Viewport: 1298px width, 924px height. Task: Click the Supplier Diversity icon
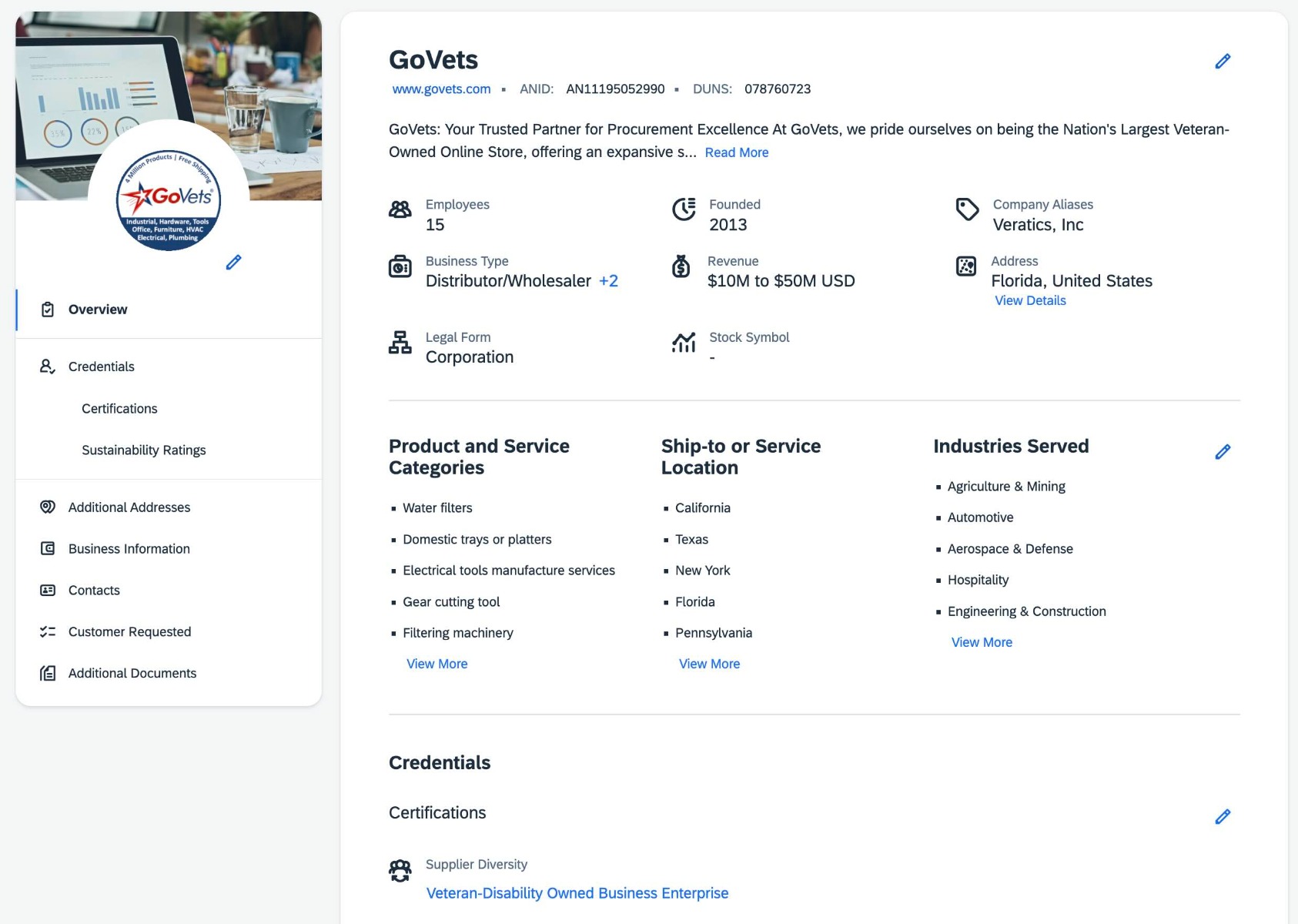pos(400,871)
